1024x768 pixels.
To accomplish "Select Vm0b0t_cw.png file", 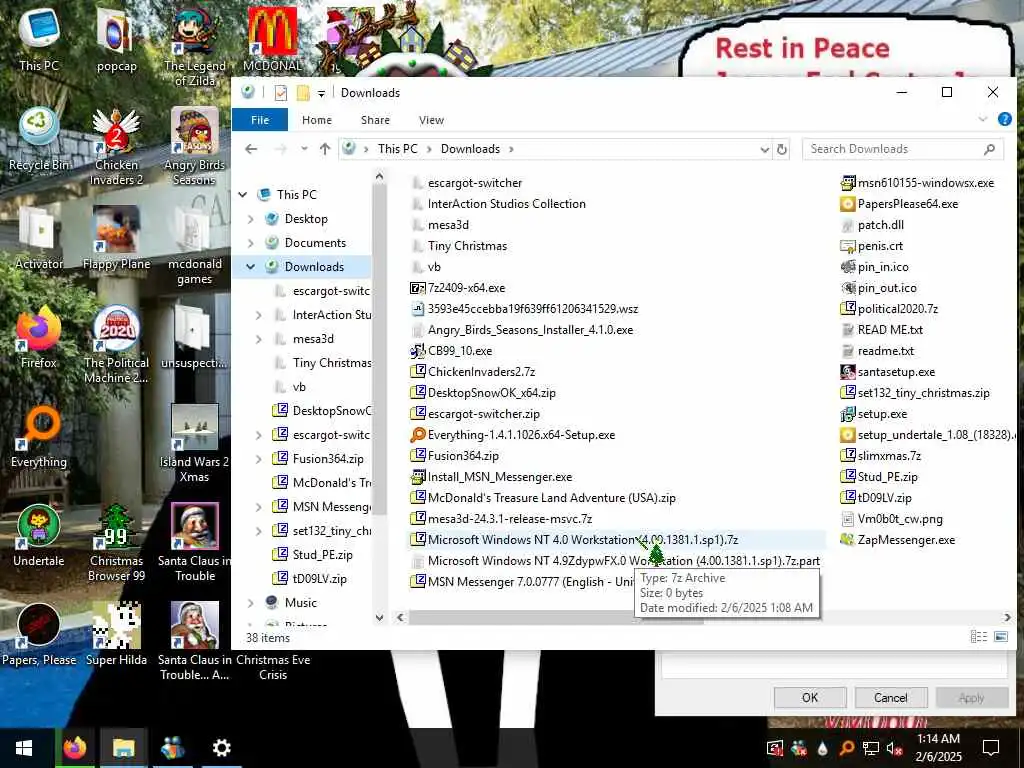I will pyautogui.click(x=891, y=519).
